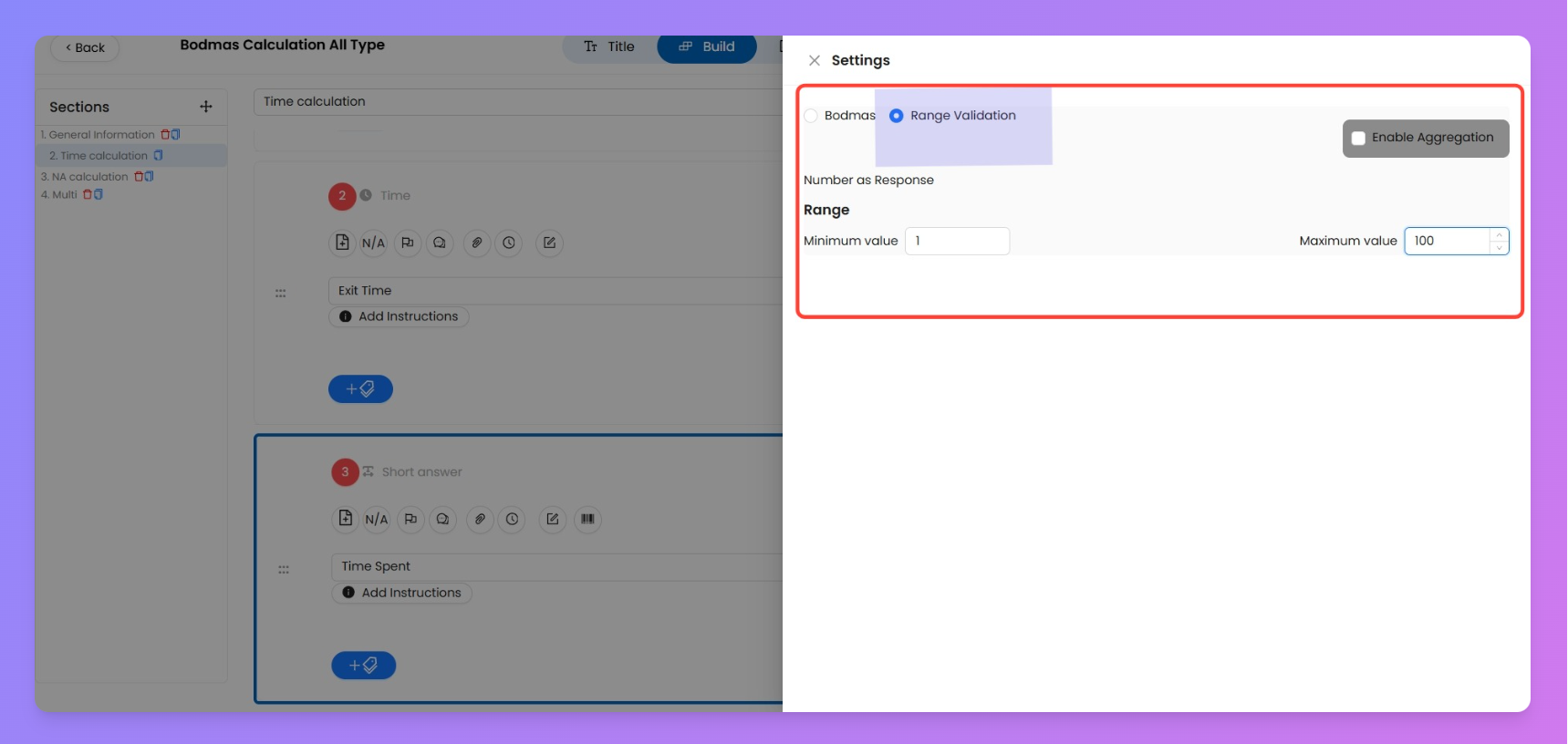Duplicate the NA calculation section
Image resolution: width=1568 pixels, height=744 pixels.
tap(149, 177)
